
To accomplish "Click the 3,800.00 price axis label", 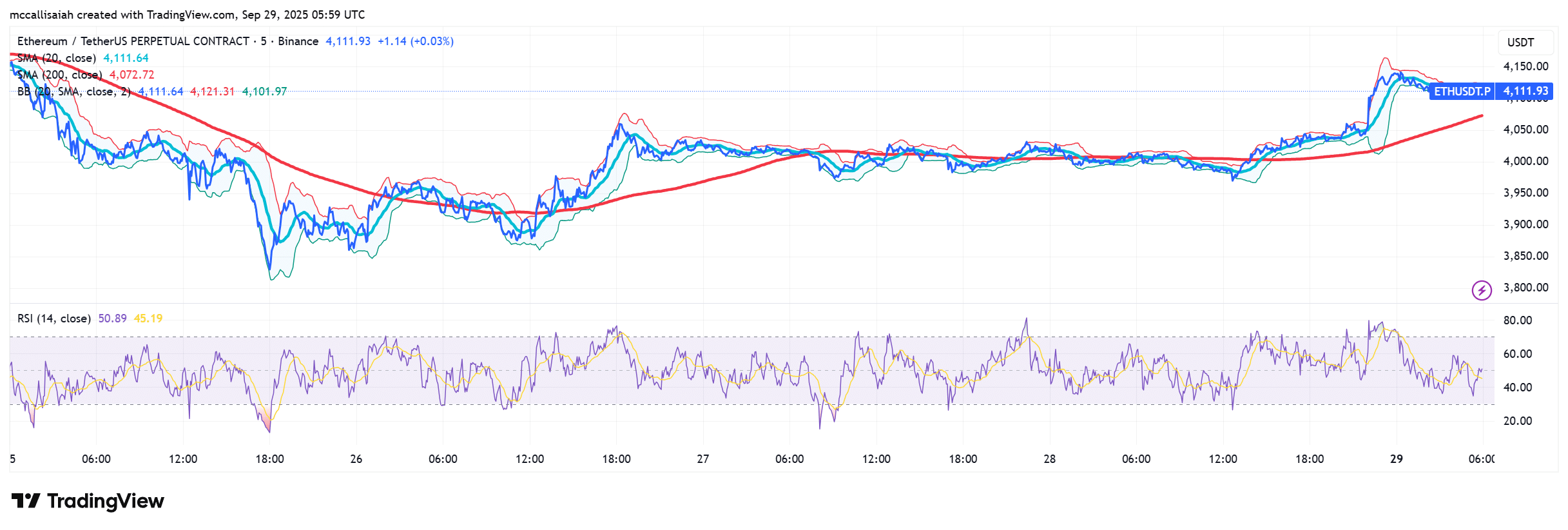I will (x=1525, y=288).
